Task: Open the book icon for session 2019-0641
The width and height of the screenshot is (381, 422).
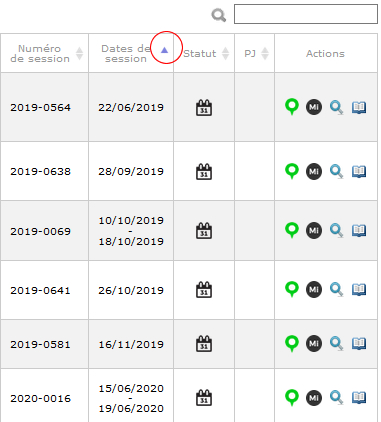Action: [359, 289]
